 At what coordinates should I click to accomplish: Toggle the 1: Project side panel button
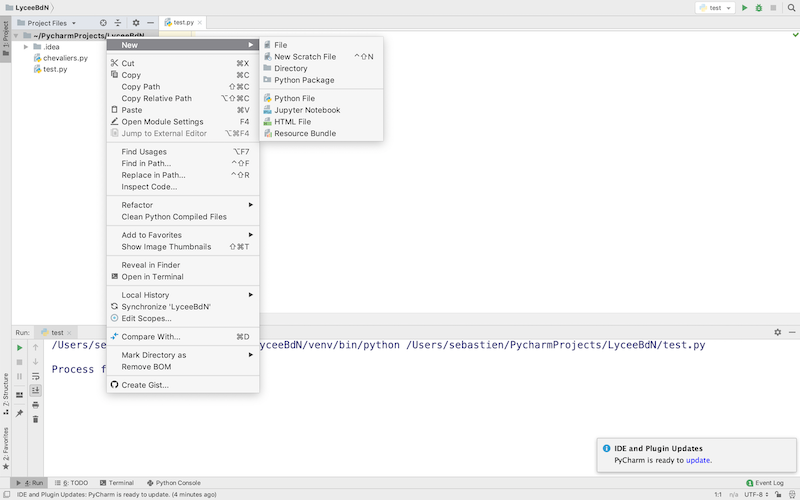pos(6,39)
